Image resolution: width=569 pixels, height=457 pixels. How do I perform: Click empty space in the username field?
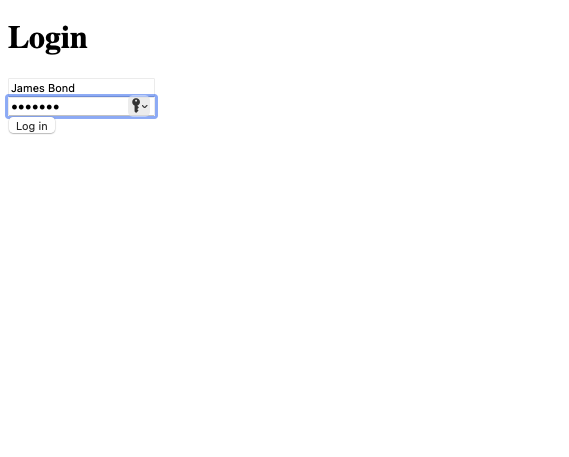coord(114,87)
